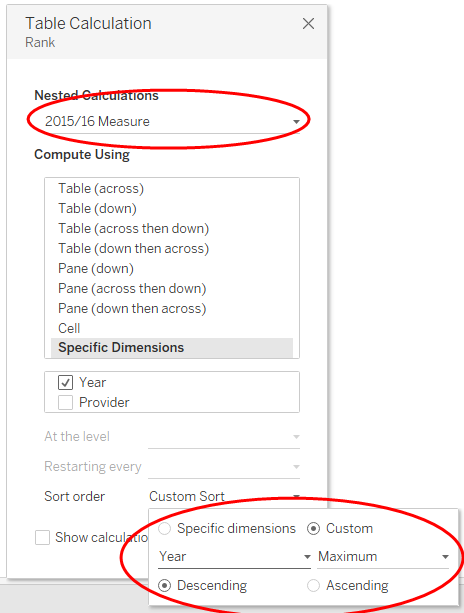Toggle Show calculation assistance checkbox

43,537
